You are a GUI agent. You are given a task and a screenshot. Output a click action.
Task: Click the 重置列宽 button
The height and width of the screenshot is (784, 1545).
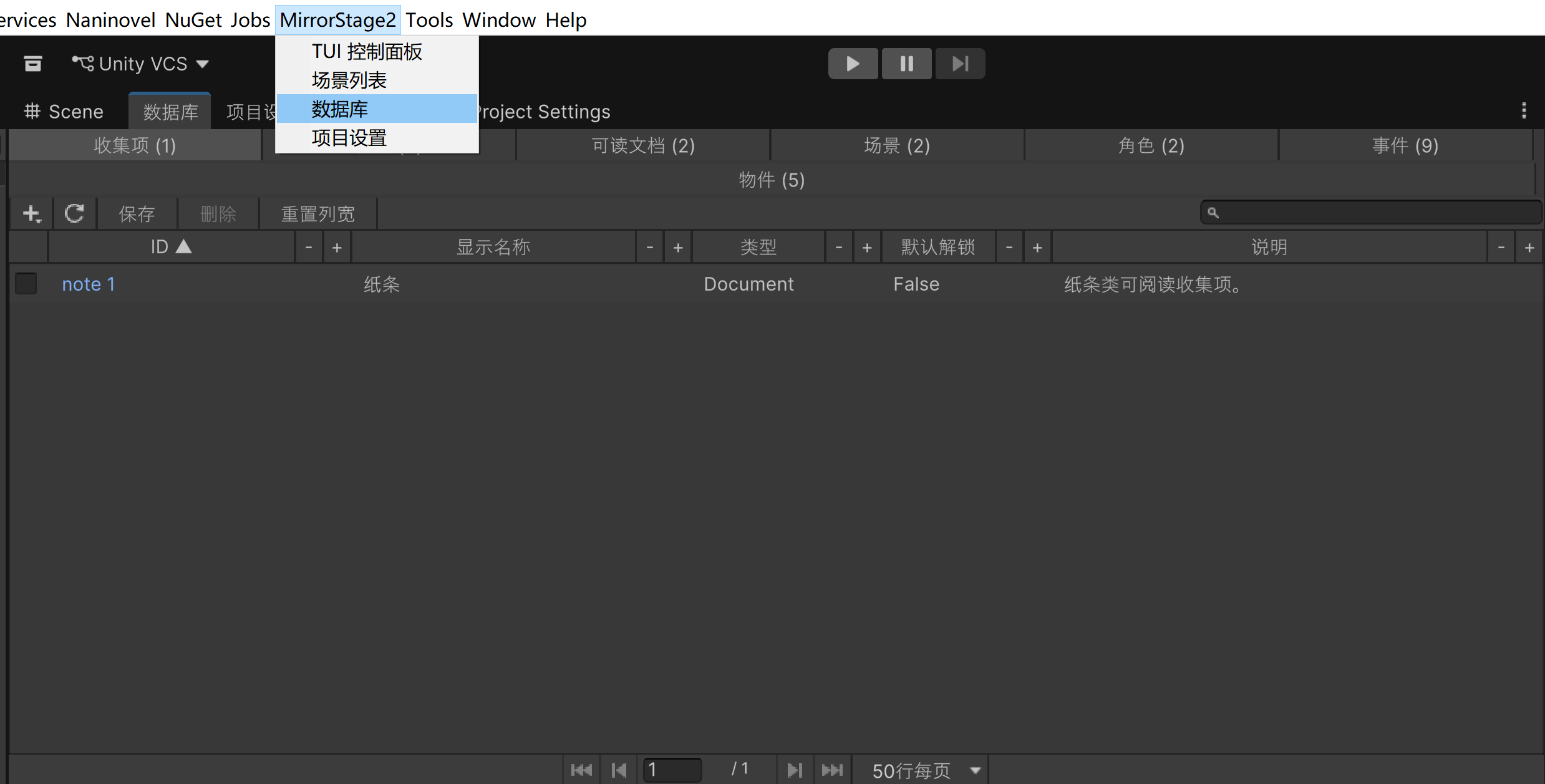317,214
